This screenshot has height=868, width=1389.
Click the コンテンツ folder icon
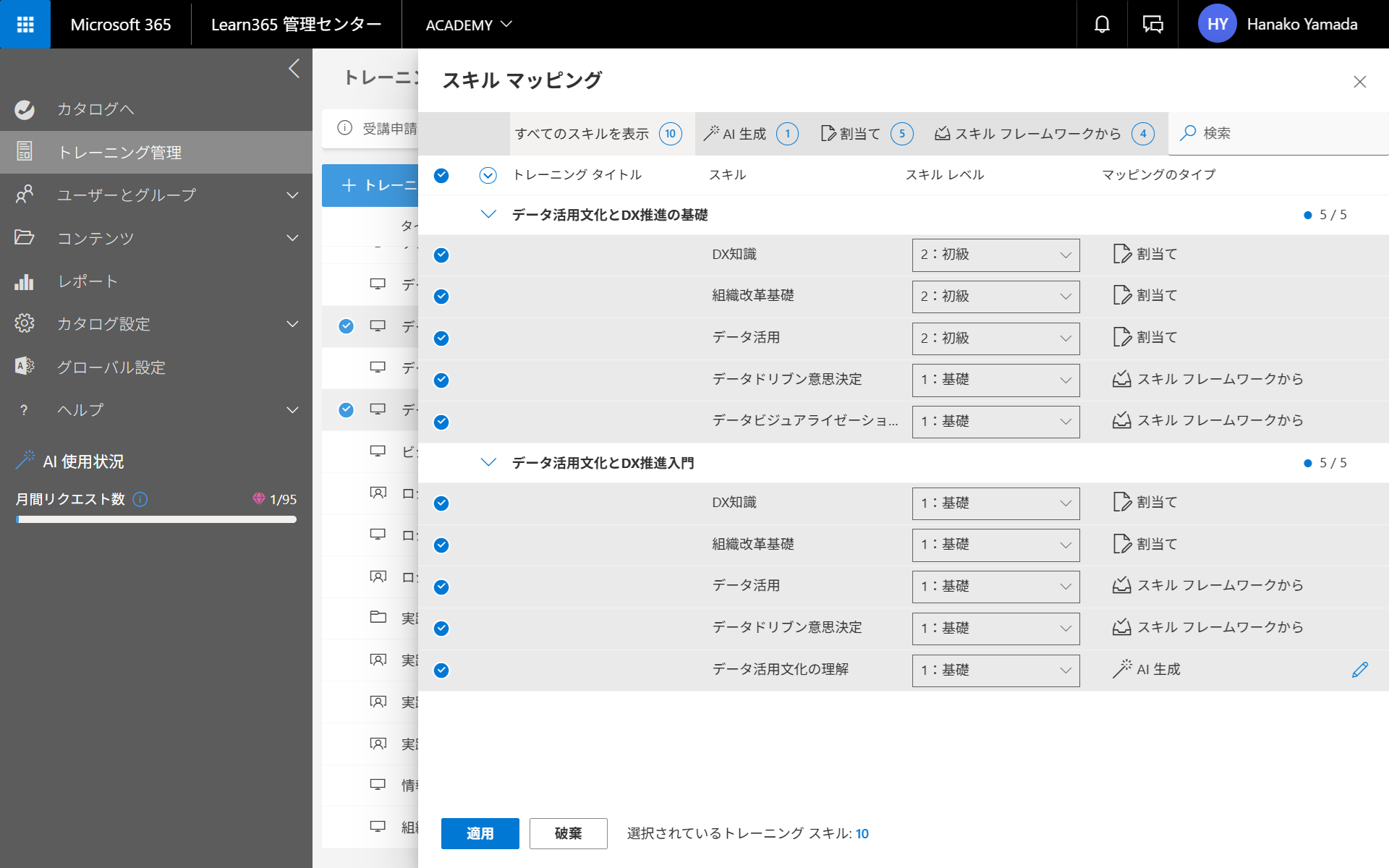click(x=25, y=237)
